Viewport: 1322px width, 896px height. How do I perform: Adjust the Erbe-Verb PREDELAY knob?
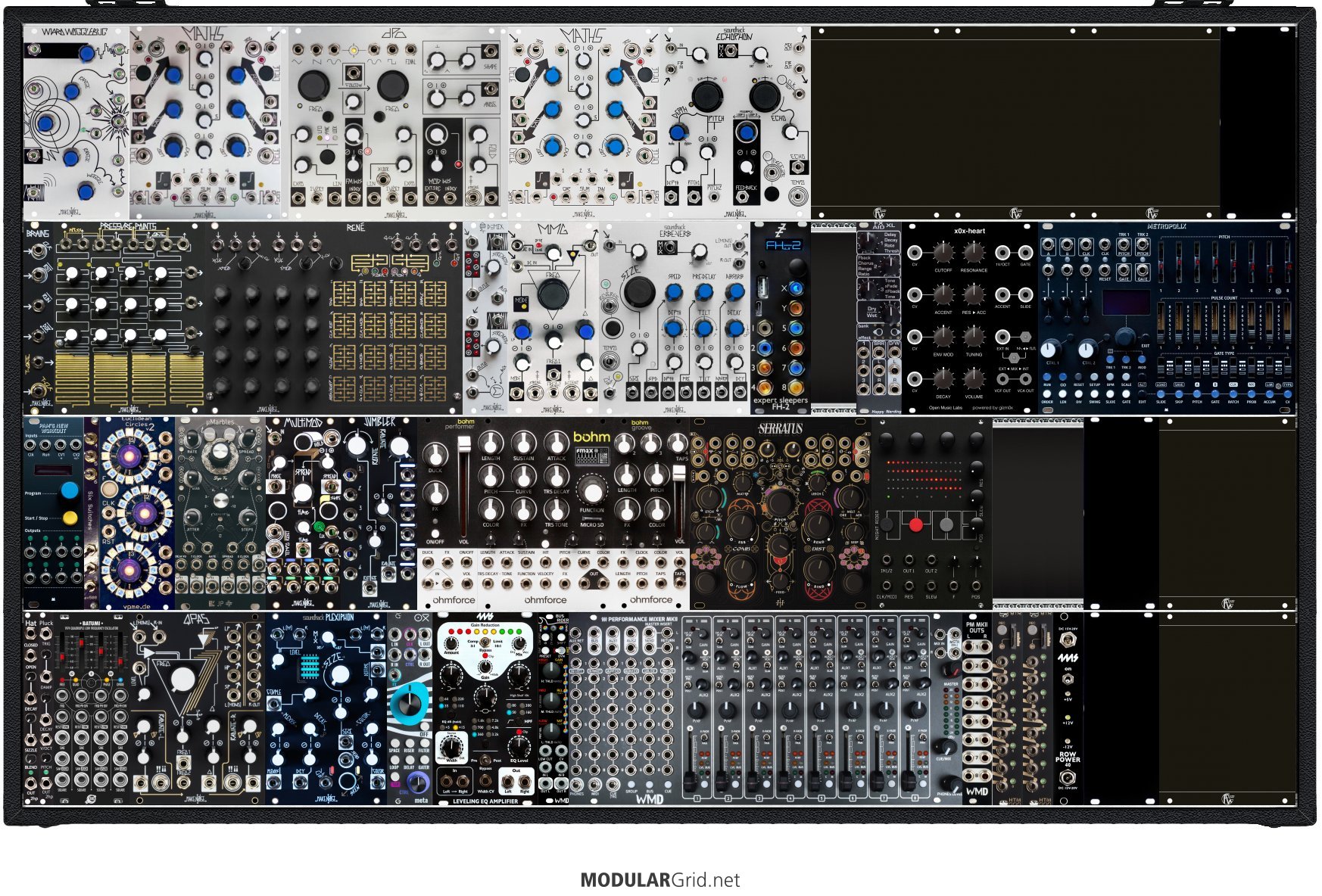(x=703, y=294)
